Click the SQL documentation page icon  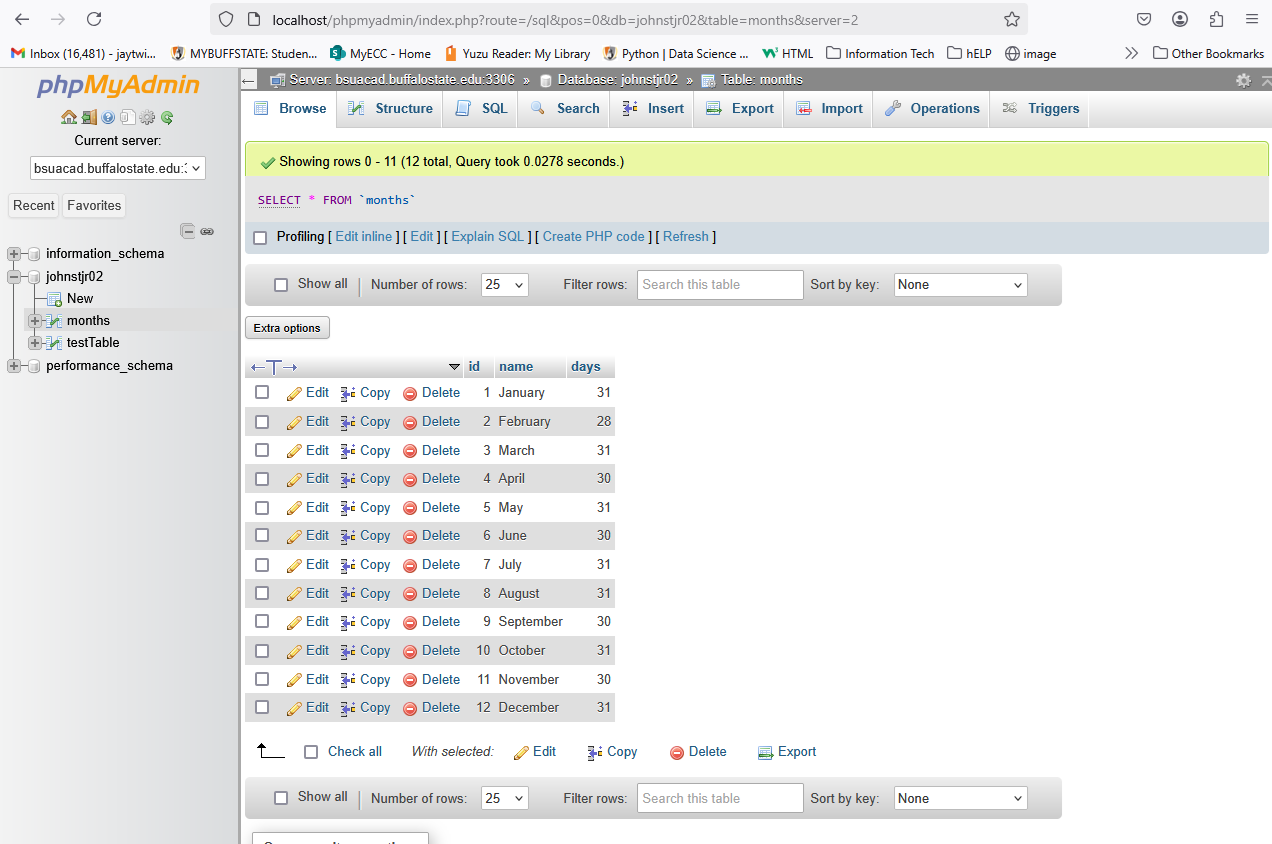(x=127, y=117)
